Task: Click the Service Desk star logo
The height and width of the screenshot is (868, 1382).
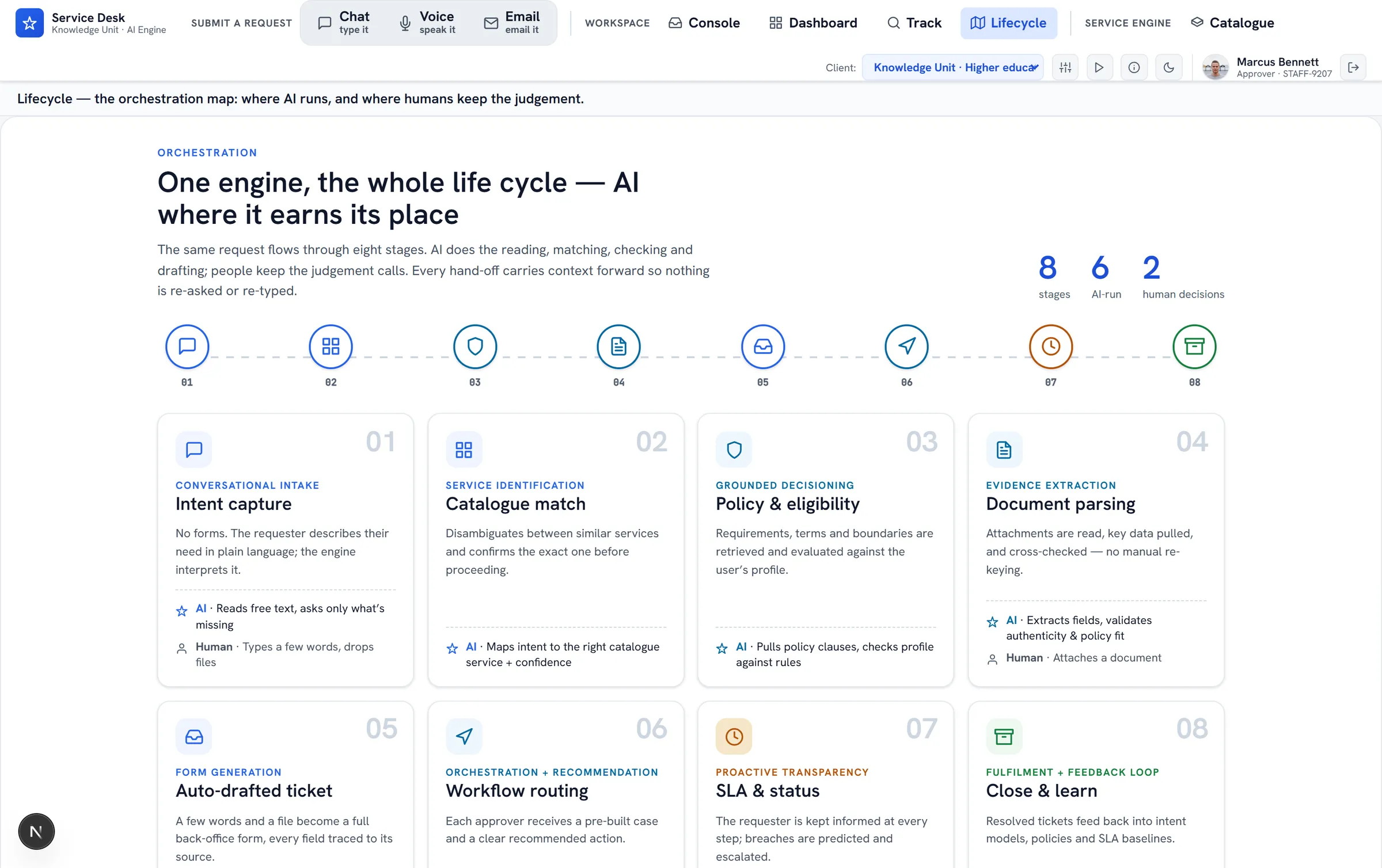Action: pyautogui.click(x=29, y=23)
